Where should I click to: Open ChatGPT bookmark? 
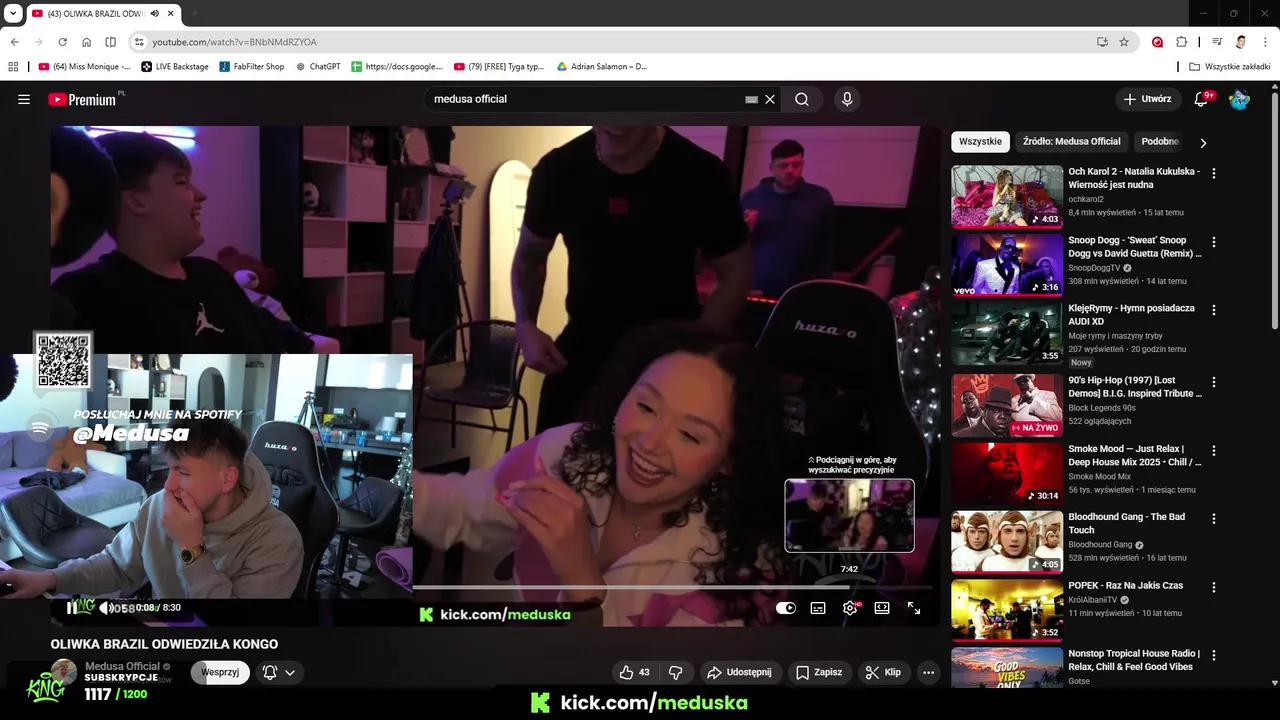(318, 67)
